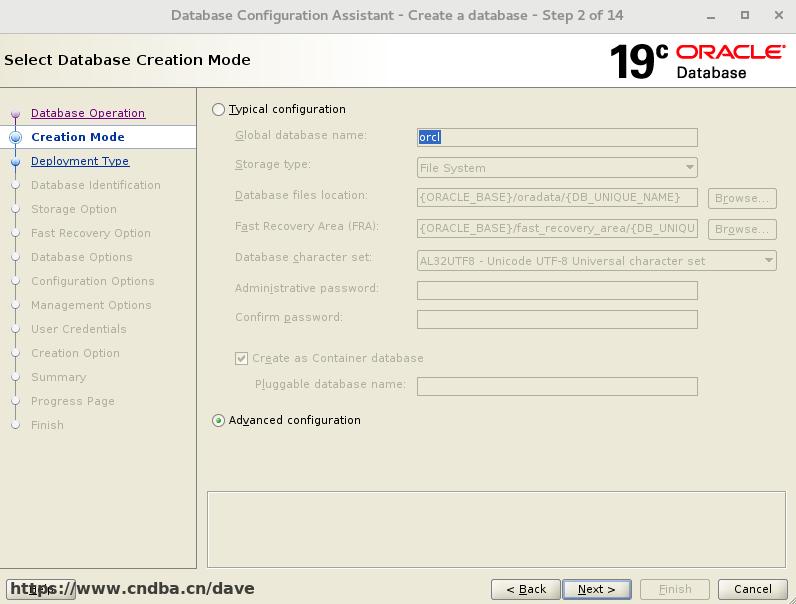
Task: Select the Advanced configuration radio button
Action: (218, 421)
